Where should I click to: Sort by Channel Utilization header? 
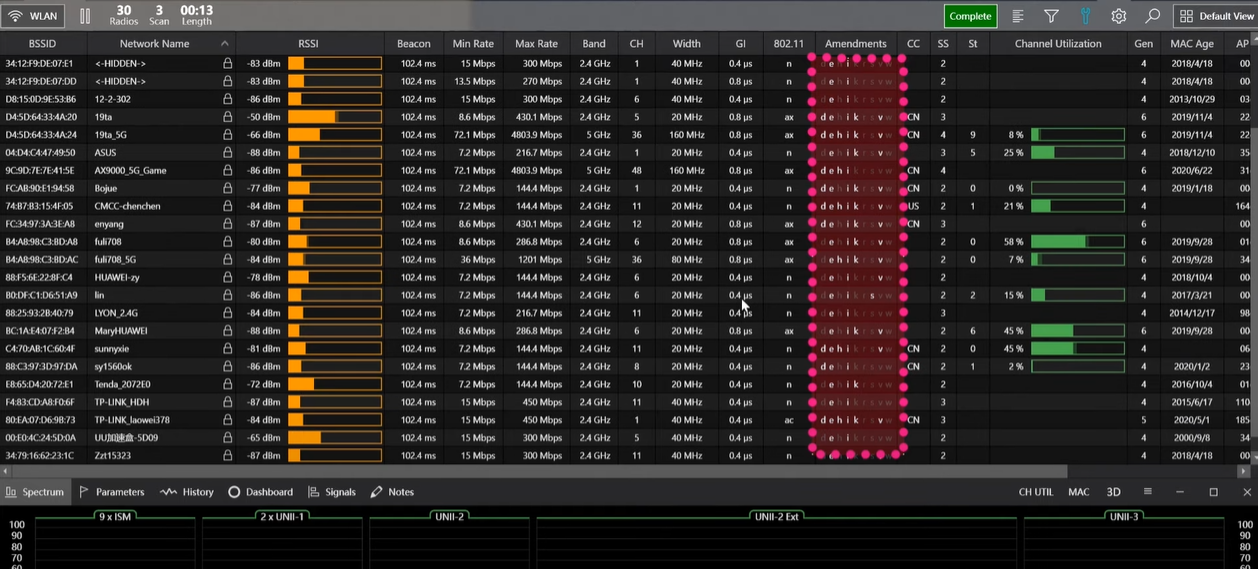[1058, 44]
